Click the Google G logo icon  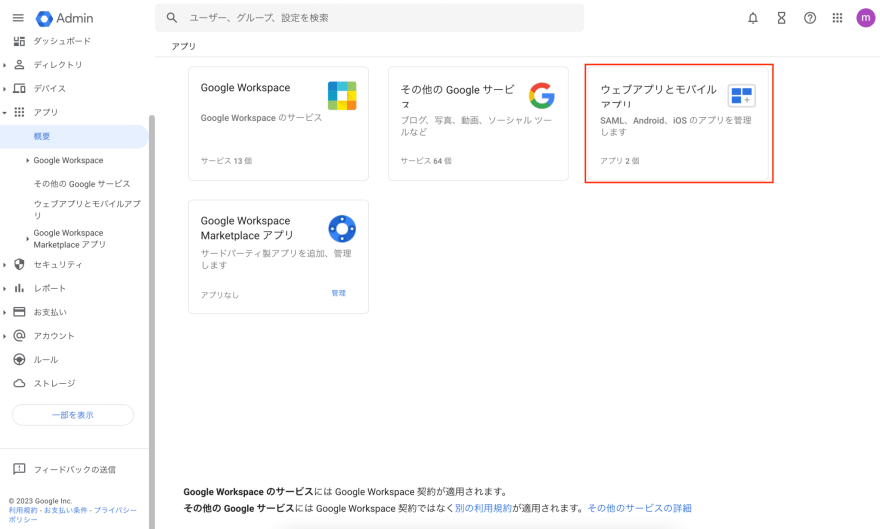(542, 95)
